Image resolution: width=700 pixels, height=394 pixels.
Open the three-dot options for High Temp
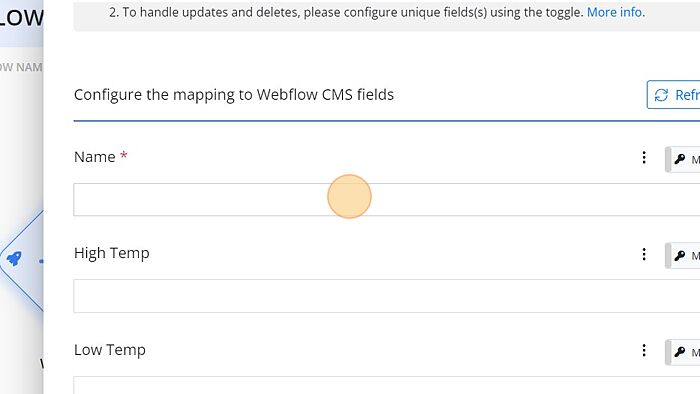pos(644,254)
